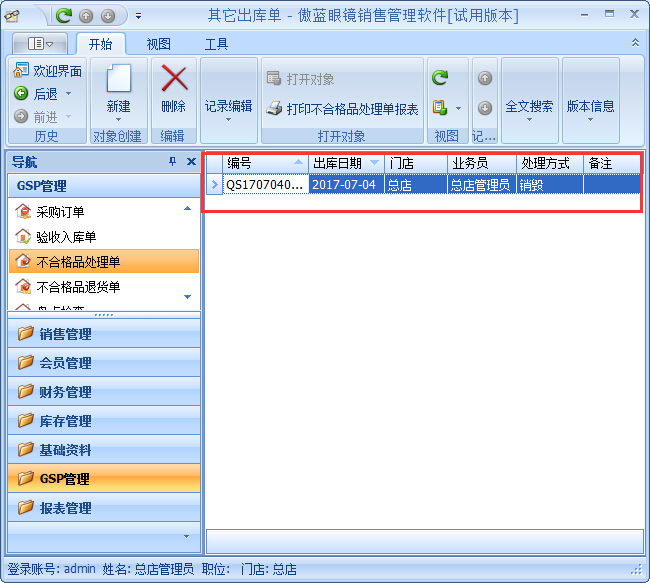Click the app icon in title bar
The image size is (650, 583).
point(12,16)
